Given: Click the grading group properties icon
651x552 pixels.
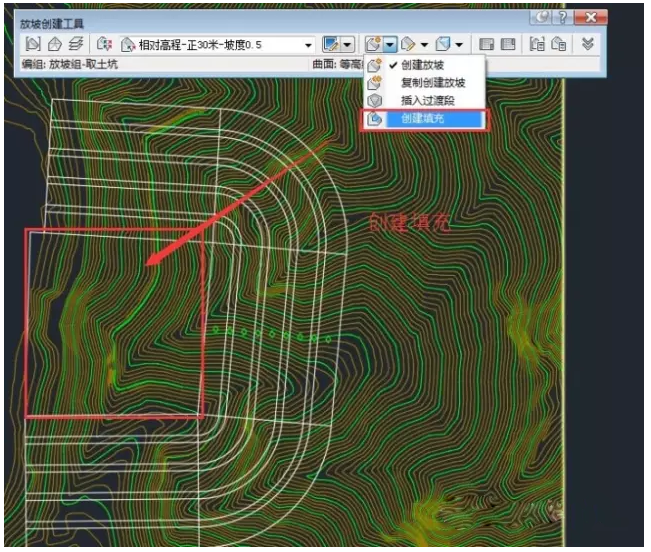Looking at the screenshot, I should click(x=536, y=45).
